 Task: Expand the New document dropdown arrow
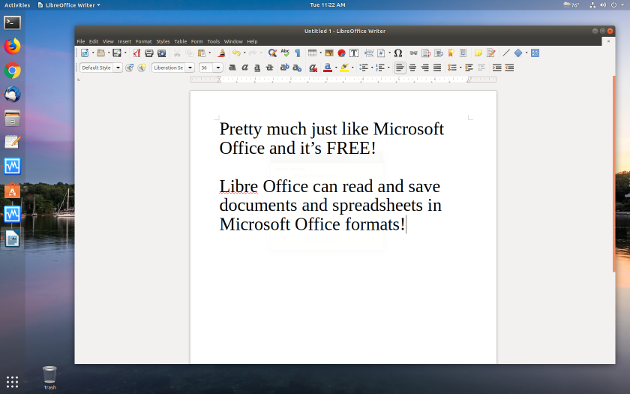(x=93, y=53)
